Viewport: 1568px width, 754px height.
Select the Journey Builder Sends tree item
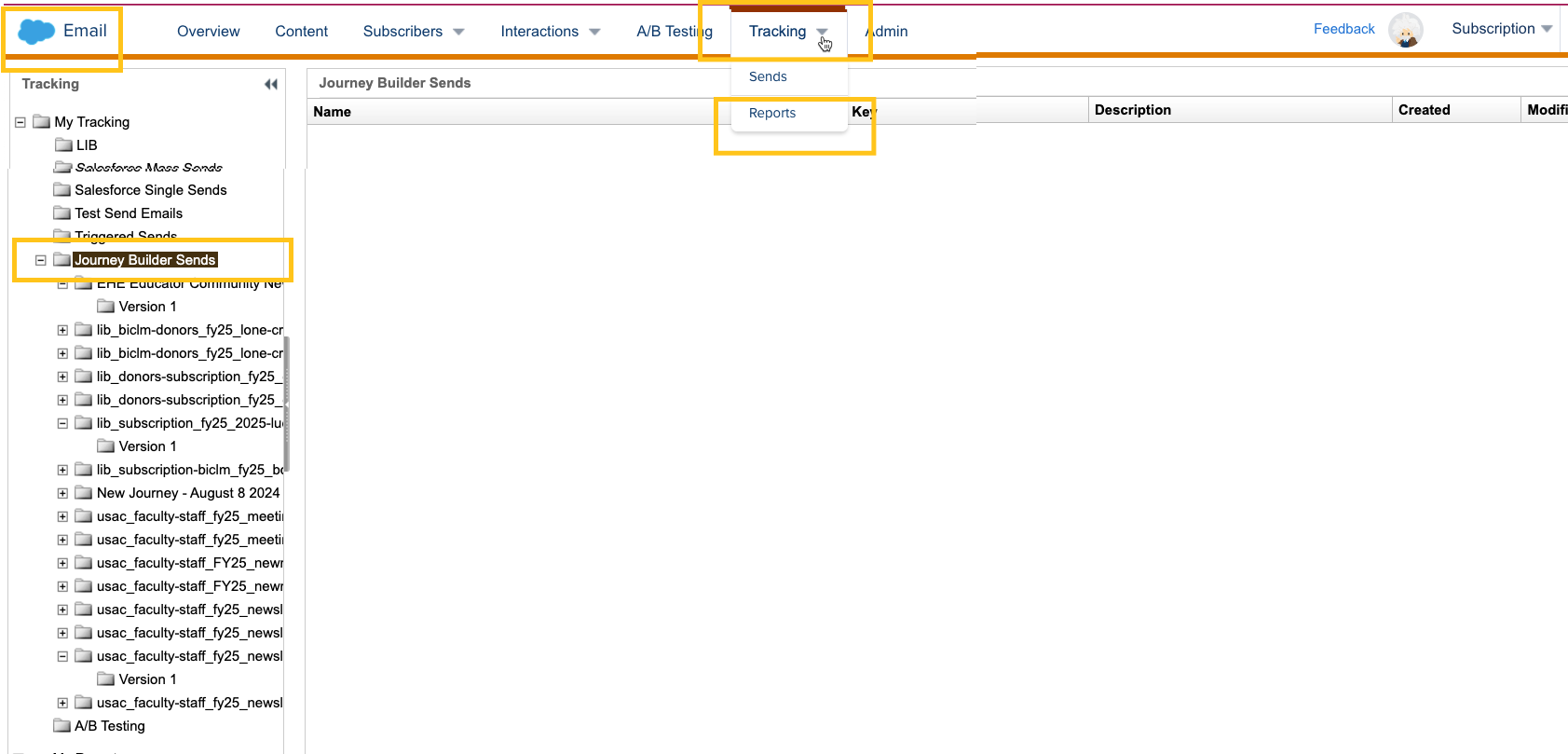click(145, 260)
